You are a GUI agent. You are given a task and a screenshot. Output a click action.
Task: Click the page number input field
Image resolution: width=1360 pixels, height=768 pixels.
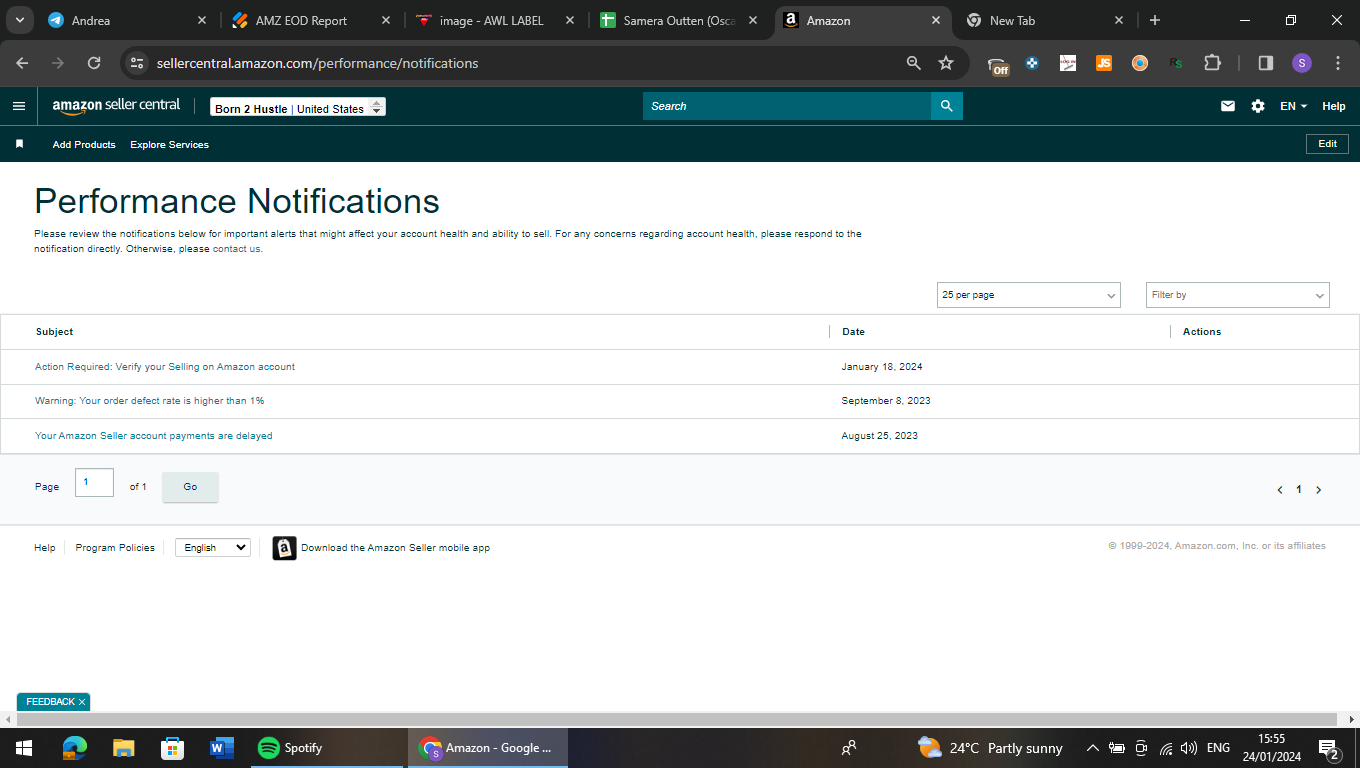(94, 482)
